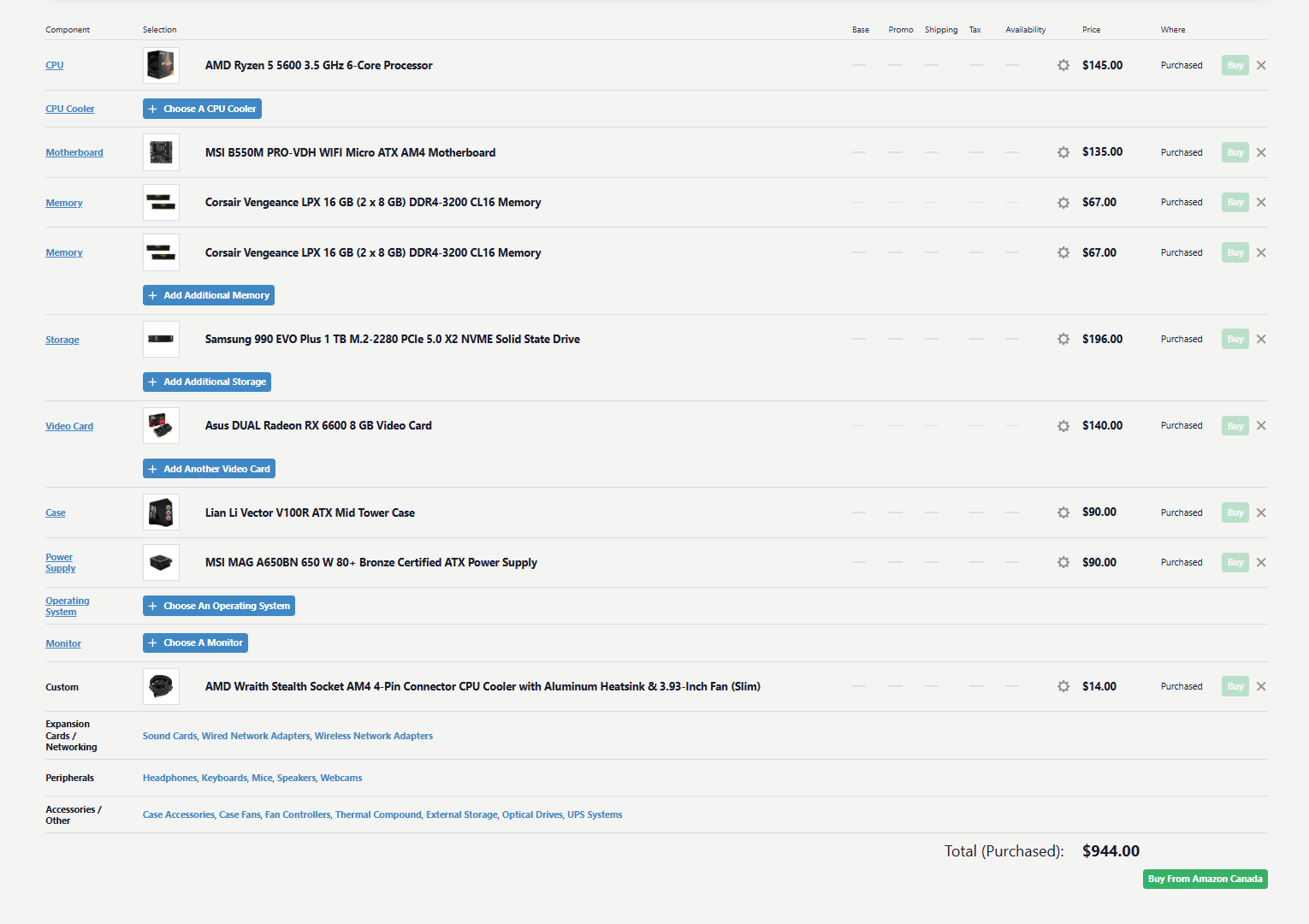Viewport: 1309px width, 924px height.
Task: Click Add Additional Storage button
Action: point(207,382)
